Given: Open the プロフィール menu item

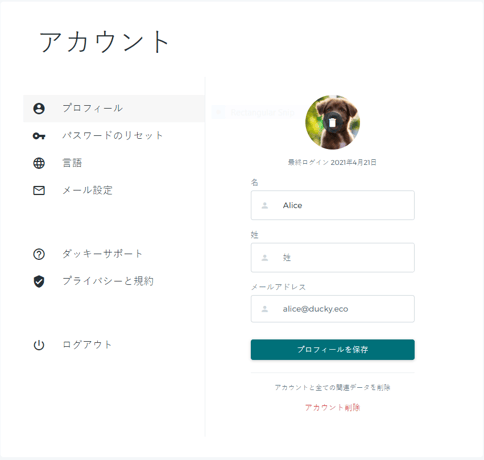Looking at the screenshot, I should tap(114, 108).
